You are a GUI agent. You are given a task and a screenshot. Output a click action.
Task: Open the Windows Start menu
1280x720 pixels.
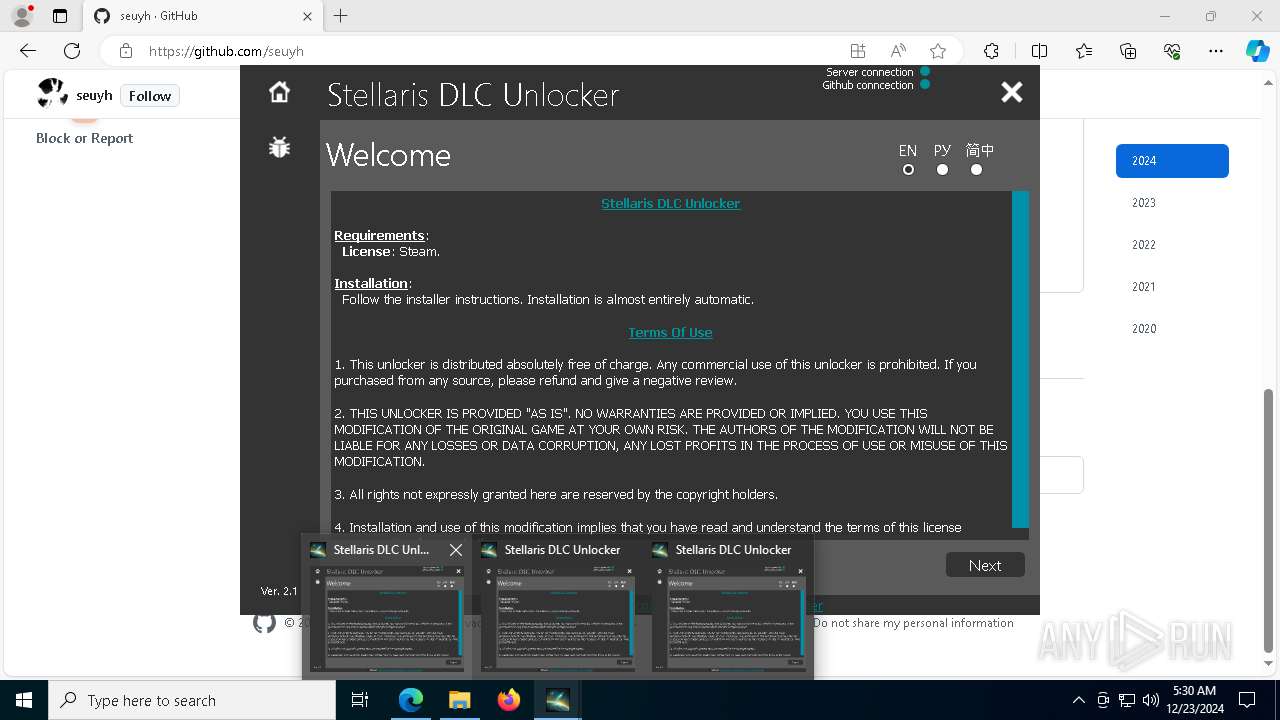24,700
